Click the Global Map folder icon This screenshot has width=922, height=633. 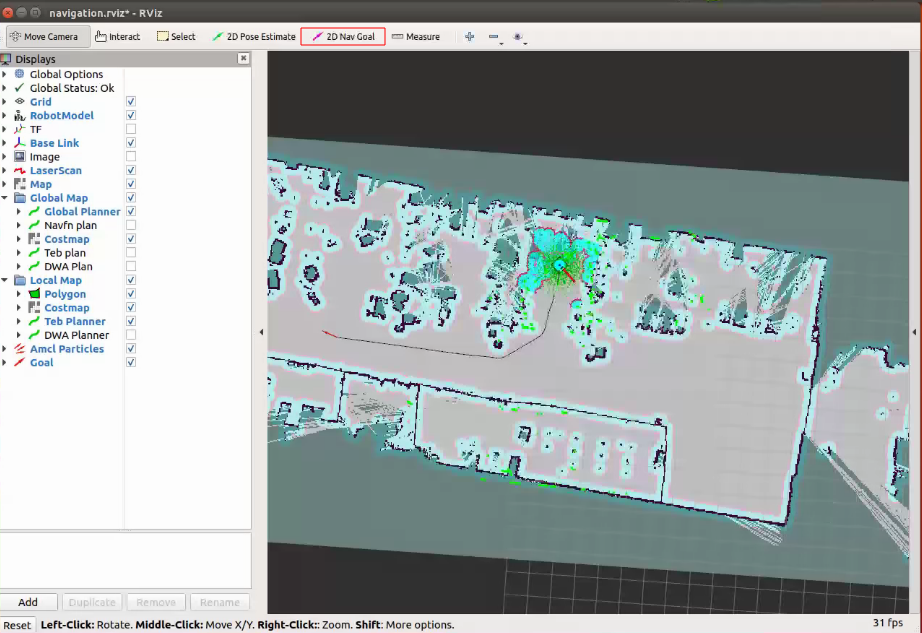pyautogui.click(x=19, y=197)
